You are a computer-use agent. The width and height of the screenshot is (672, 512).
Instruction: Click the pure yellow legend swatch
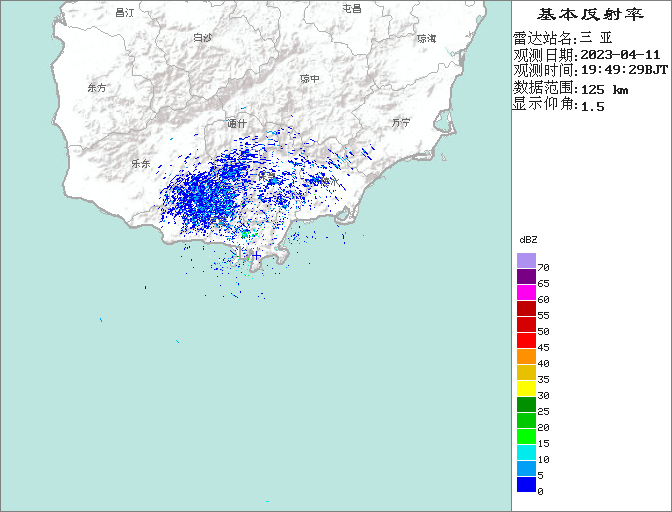(x=526, y=389)
